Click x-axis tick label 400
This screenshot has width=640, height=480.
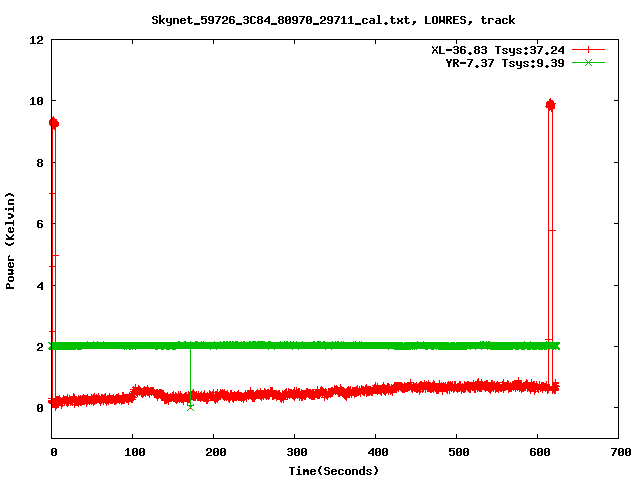pos(378,452)
